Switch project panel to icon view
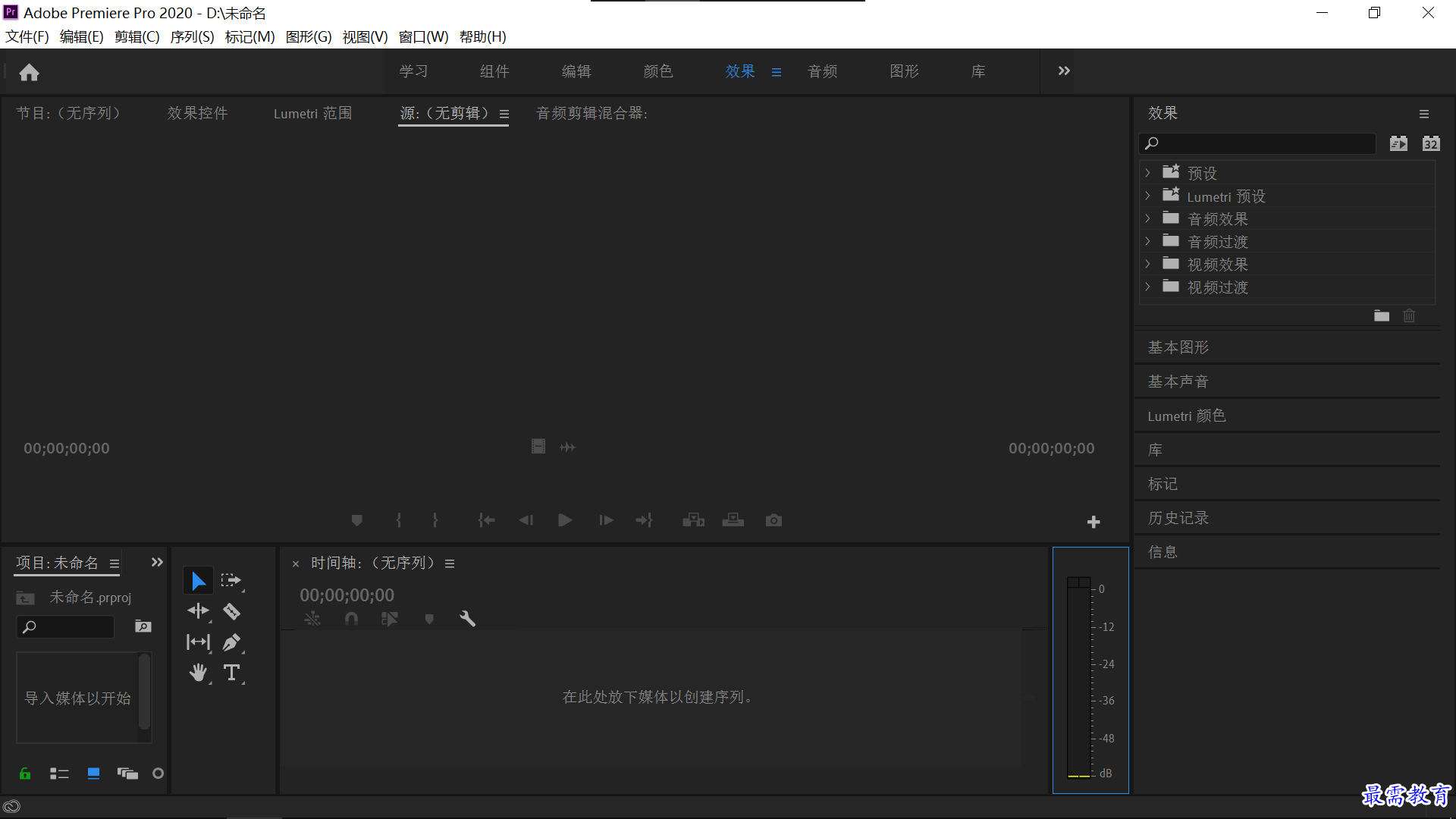This screenshot has width=1456, height=819. click(x=93, y=773)
